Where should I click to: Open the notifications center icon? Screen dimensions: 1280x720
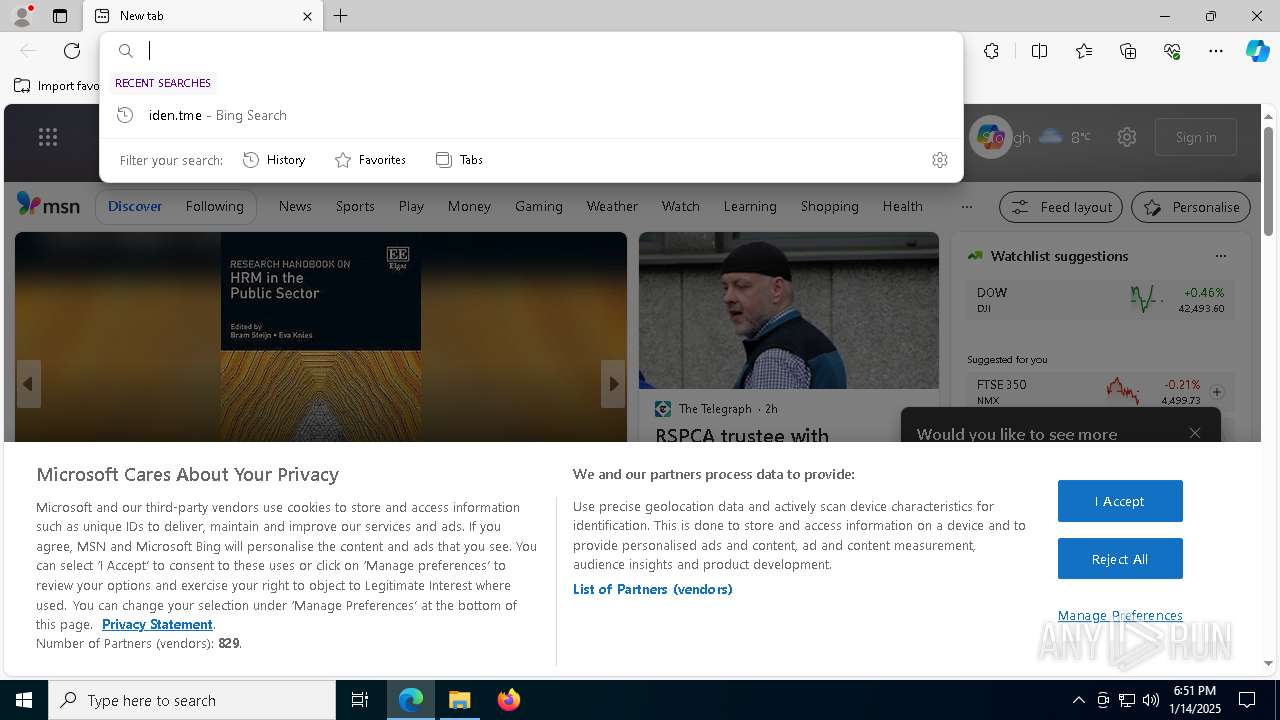click(1247, 700)
